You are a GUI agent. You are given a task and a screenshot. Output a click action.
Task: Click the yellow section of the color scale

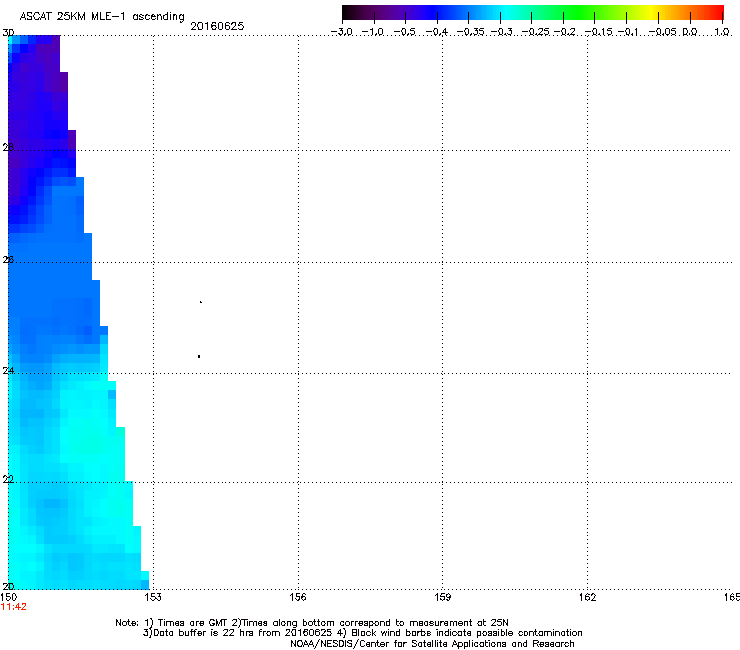coord(651,13)
